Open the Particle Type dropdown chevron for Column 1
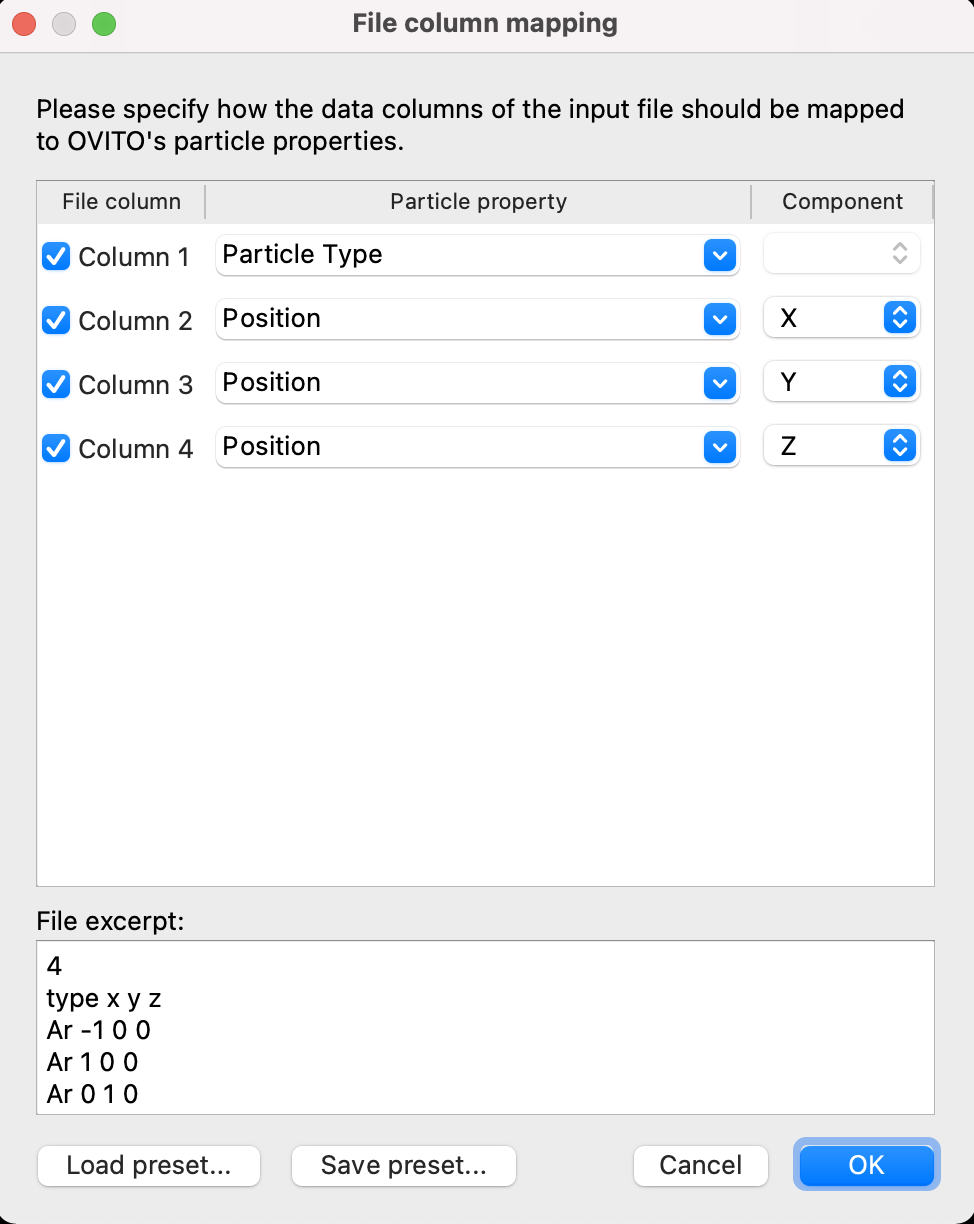The image size is (974, 1224). 719,256
